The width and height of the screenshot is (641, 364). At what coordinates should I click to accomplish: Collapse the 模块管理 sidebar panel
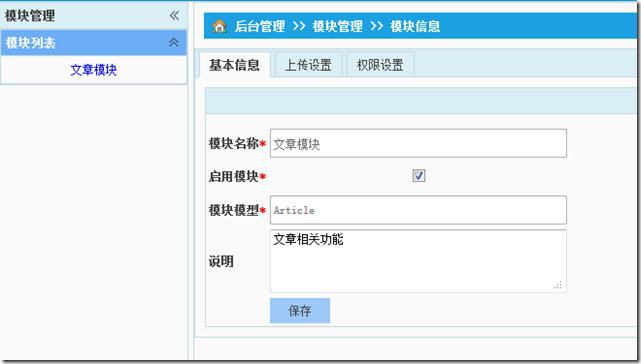(174, 16)
